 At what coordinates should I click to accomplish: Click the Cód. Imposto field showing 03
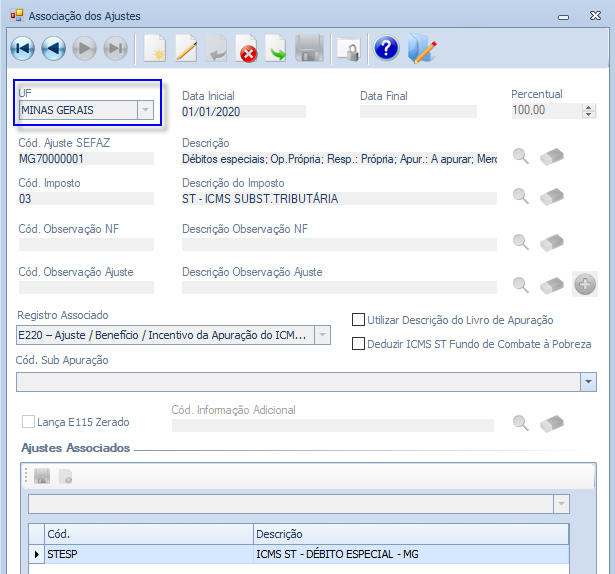point(86,199)
